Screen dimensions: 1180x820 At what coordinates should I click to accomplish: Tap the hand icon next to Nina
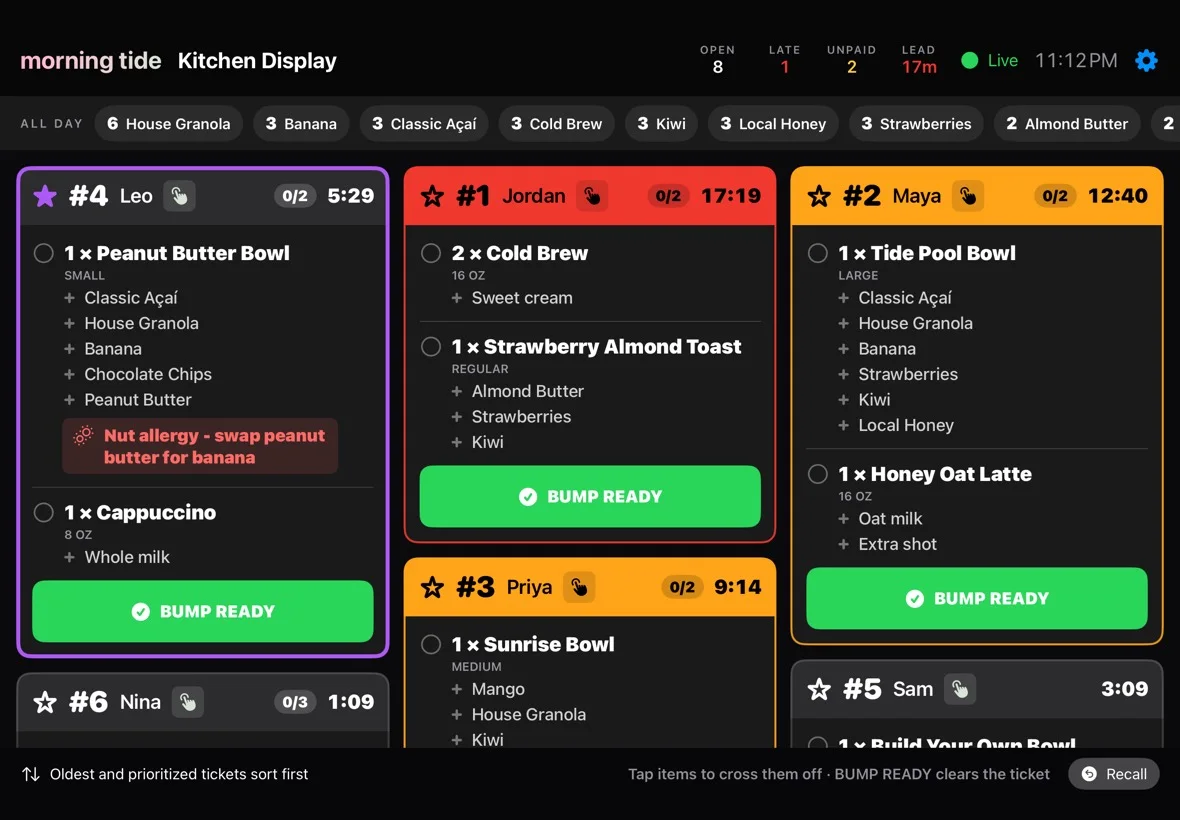(x=187, y=702)
